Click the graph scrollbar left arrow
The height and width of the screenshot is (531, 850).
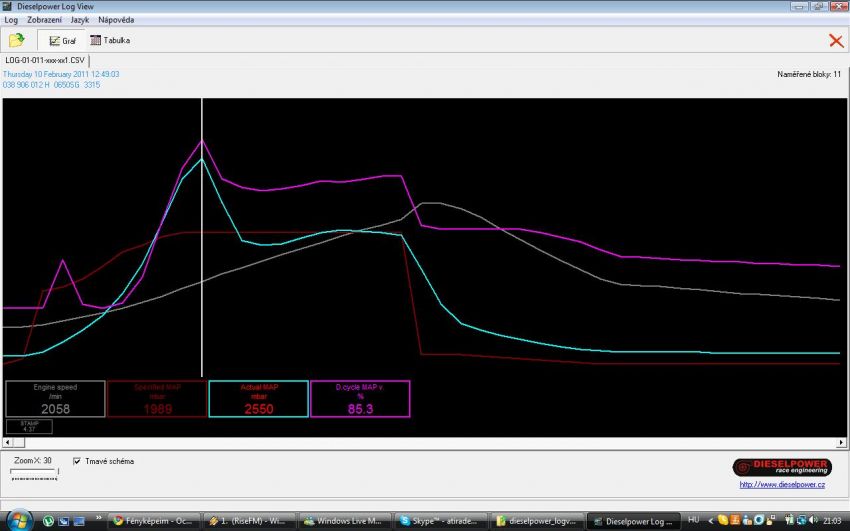[x=8, y=443]
